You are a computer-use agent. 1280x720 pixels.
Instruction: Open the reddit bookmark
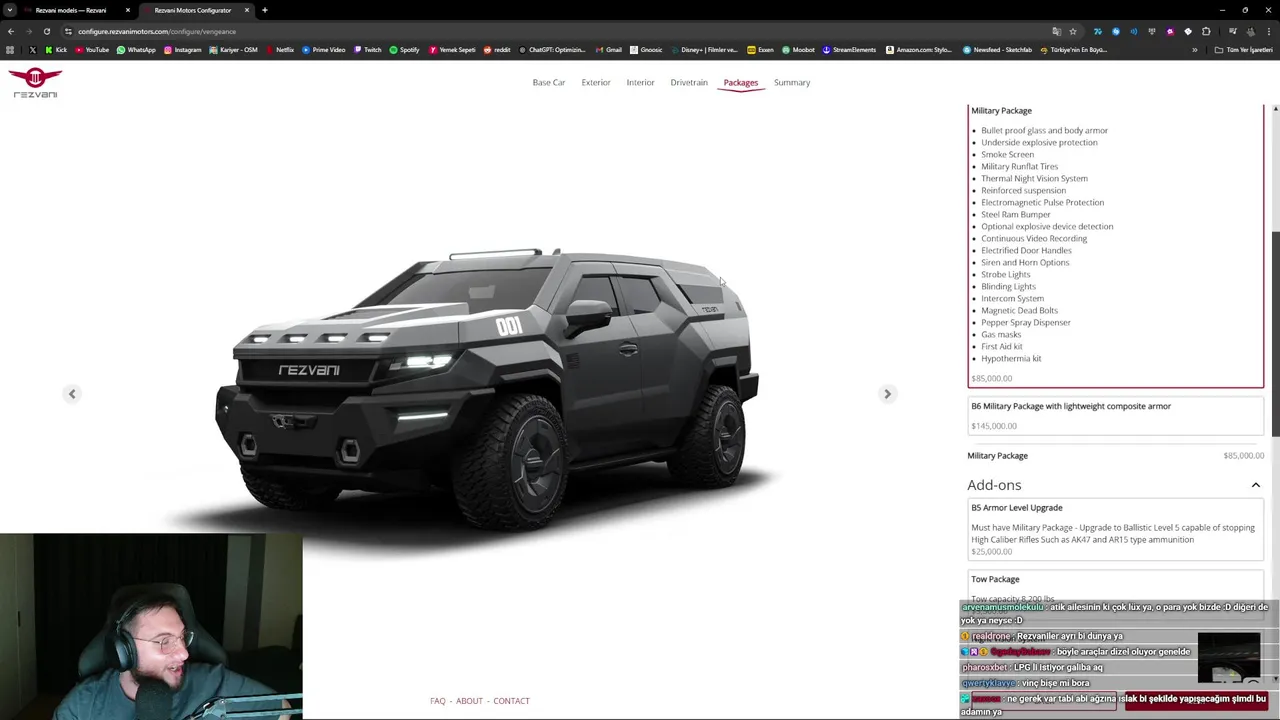pos(496,50)
